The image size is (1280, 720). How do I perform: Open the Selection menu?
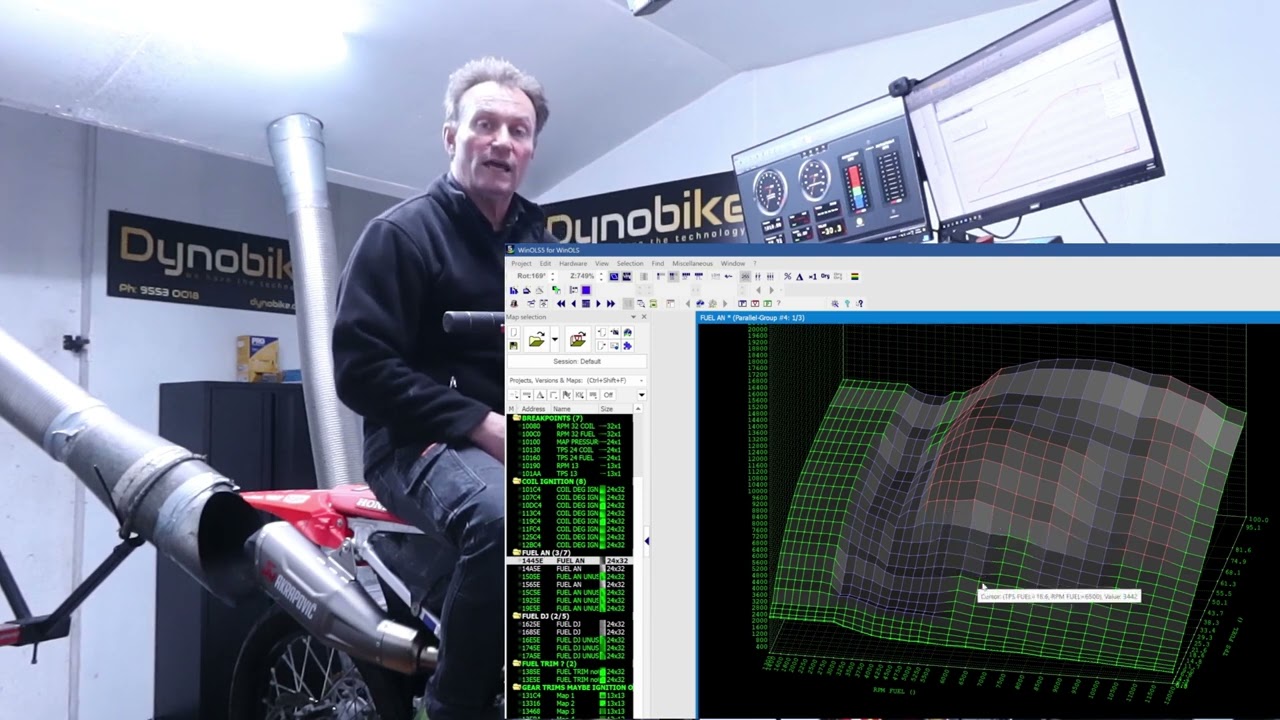630,263
